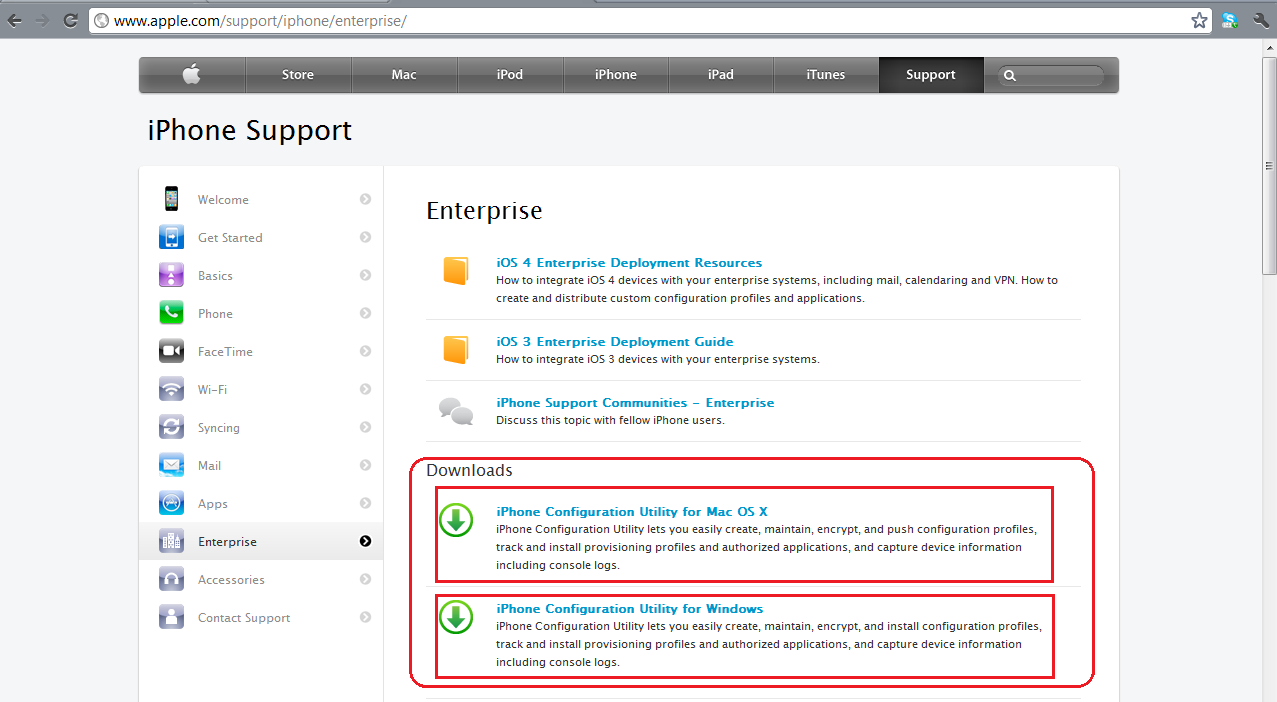Expand the Accessories row arrow
Image resolution: width=1277 pixels, height=702 pixels.
(x=365, y=579)
